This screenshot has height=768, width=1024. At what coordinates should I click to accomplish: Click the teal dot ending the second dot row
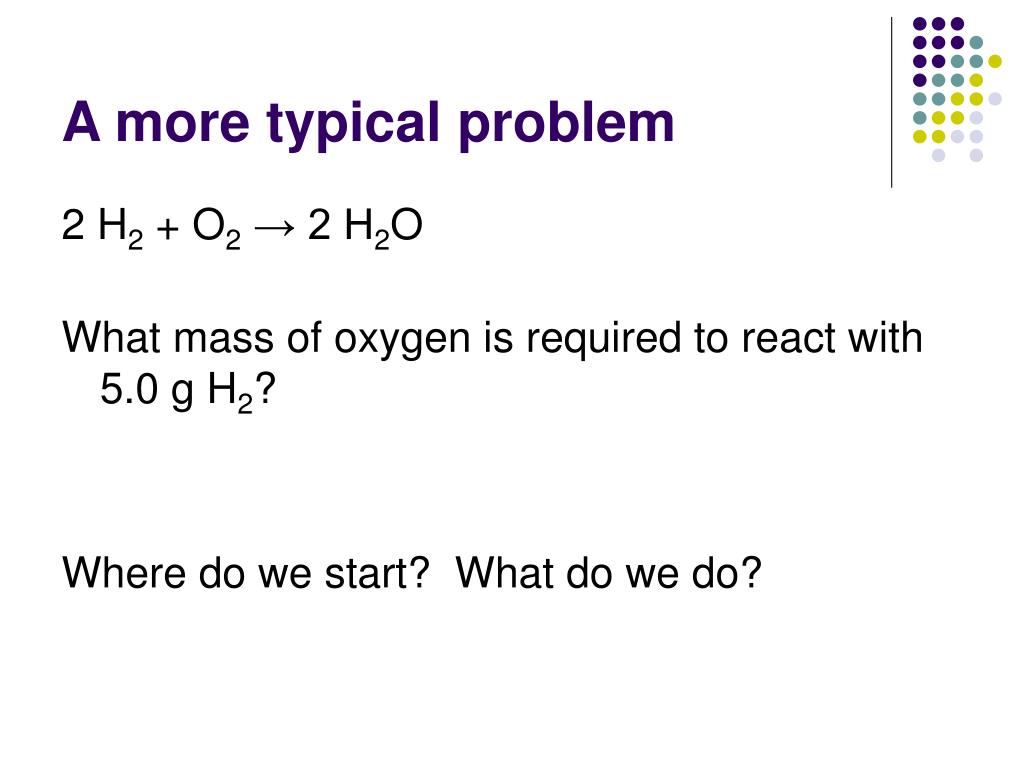click(976, 43)
